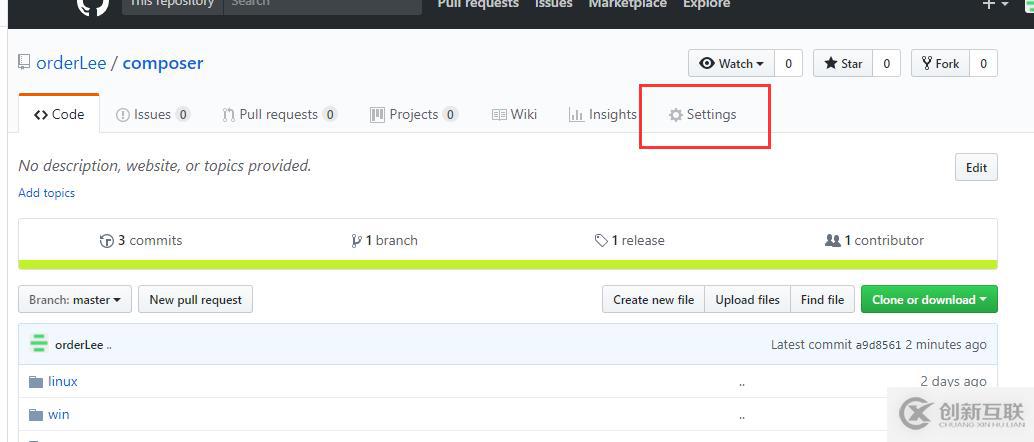Viewport: 1034px width, 442px height.
Task: Open the forks count next to Fork
Action: (x=983, y=63)
